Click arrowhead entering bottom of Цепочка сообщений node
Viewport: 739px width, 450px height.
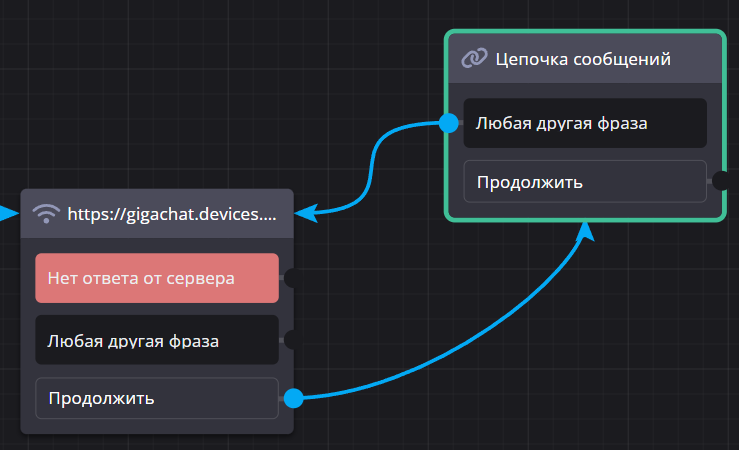point(585,232)
